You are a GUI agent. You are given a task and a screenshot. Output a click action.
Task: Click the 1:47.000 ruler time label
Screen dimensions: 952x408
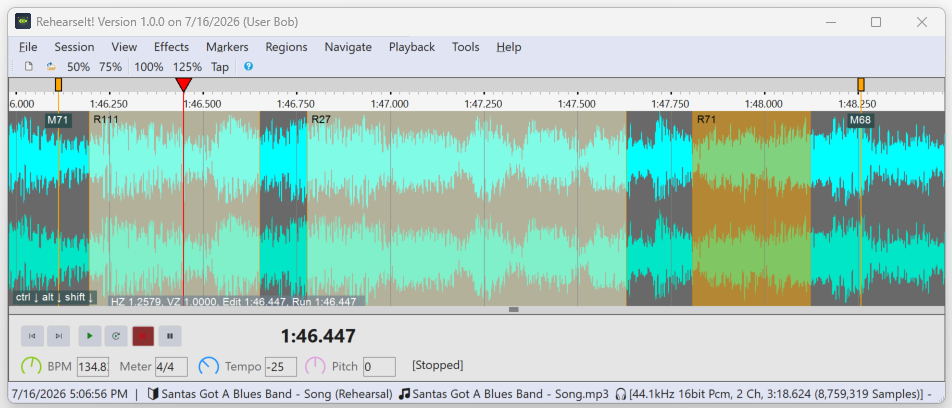click(x=390, y=104)
